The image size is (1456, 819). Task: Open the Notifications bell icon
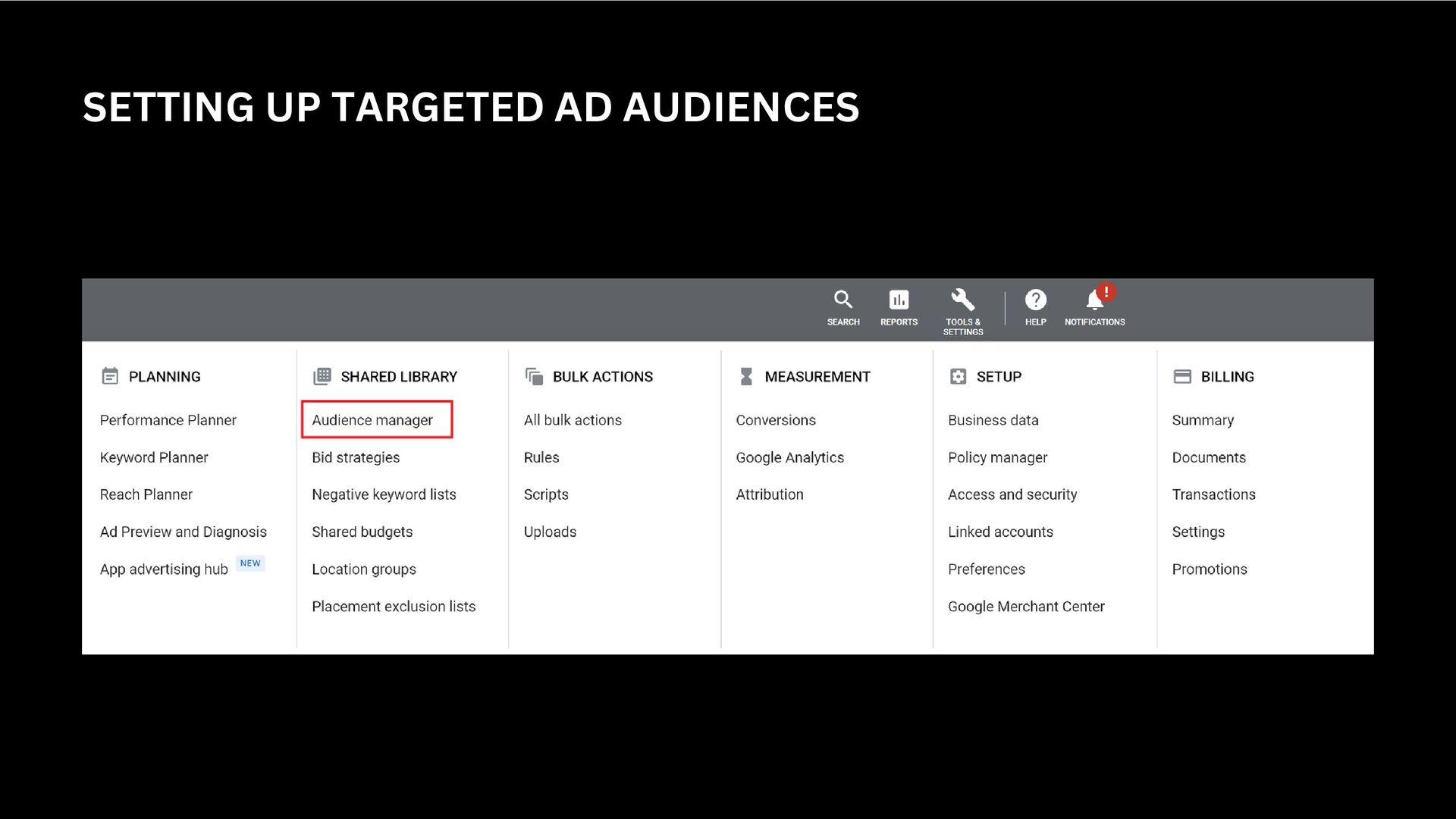(1094, 300)
